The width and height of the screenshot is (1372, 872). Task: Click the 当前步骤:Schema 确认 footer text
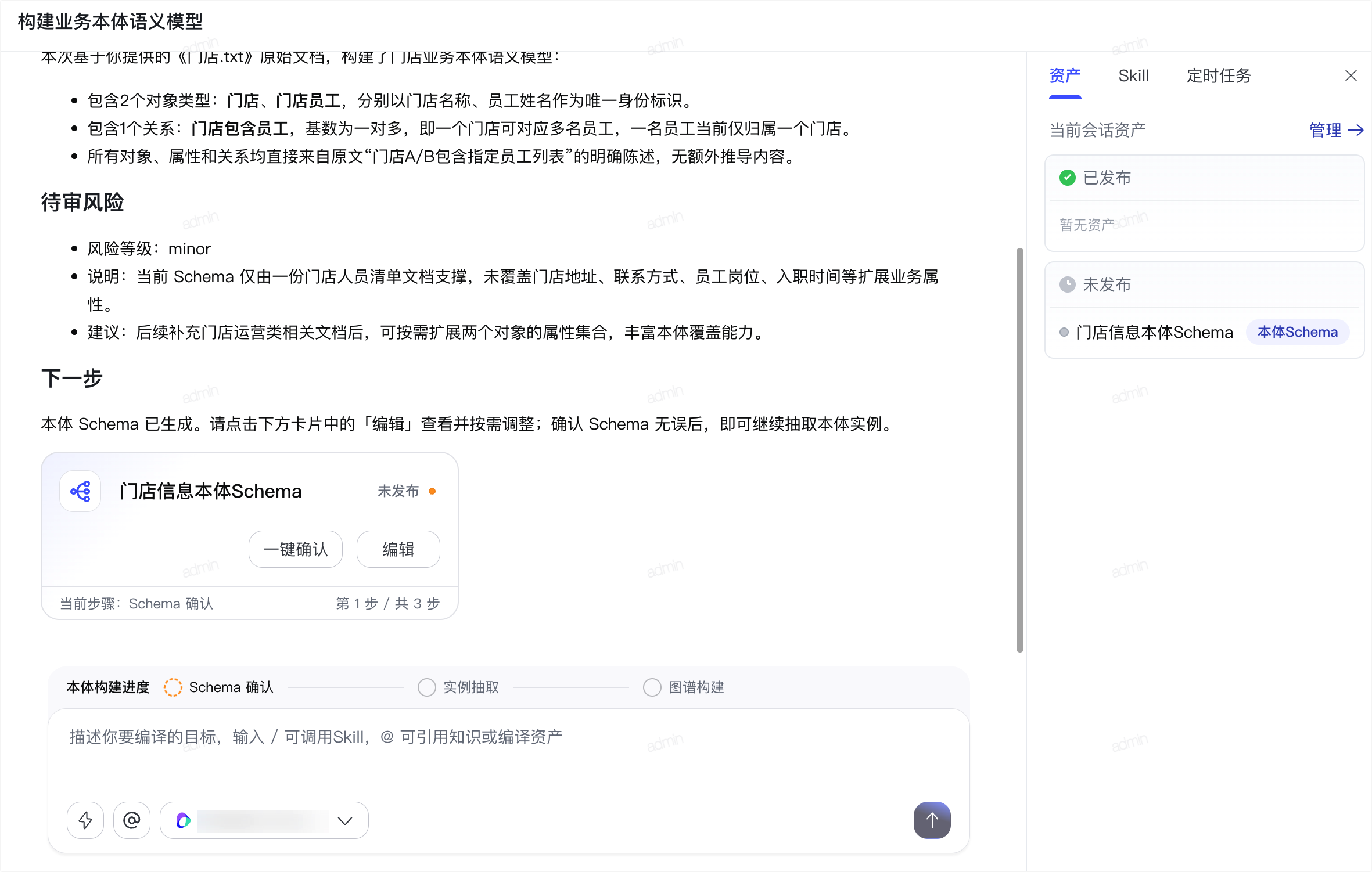[137, 604]
